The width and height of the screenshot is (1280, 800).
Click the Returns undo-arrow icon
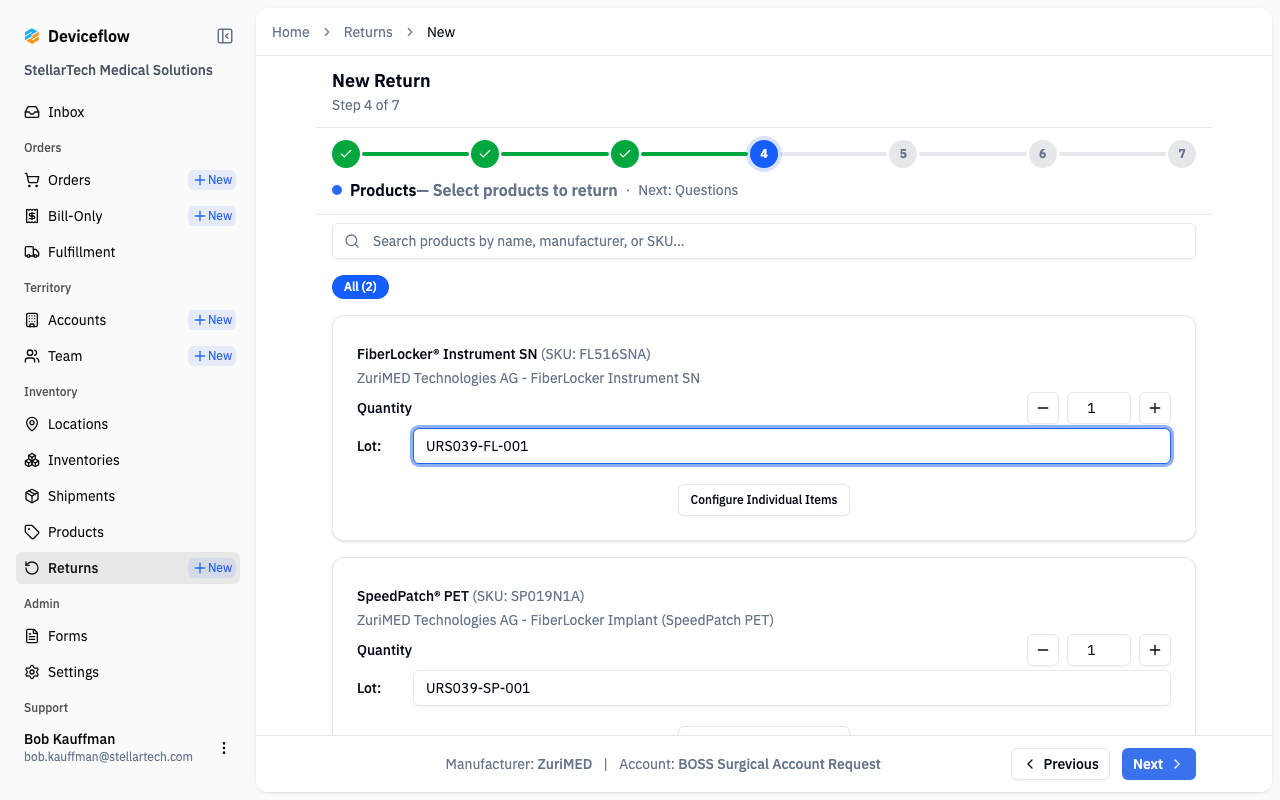[x=32, y=568]
